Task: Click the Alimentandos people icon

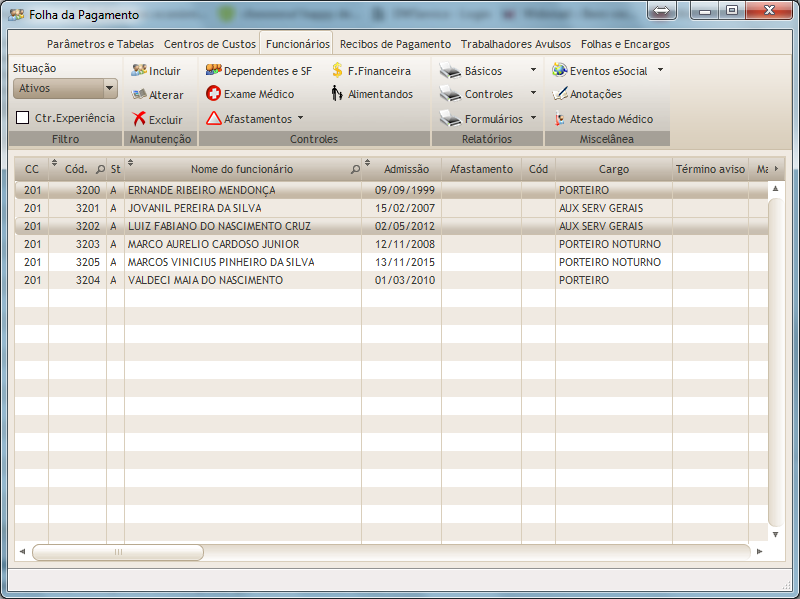Action: 337,94
